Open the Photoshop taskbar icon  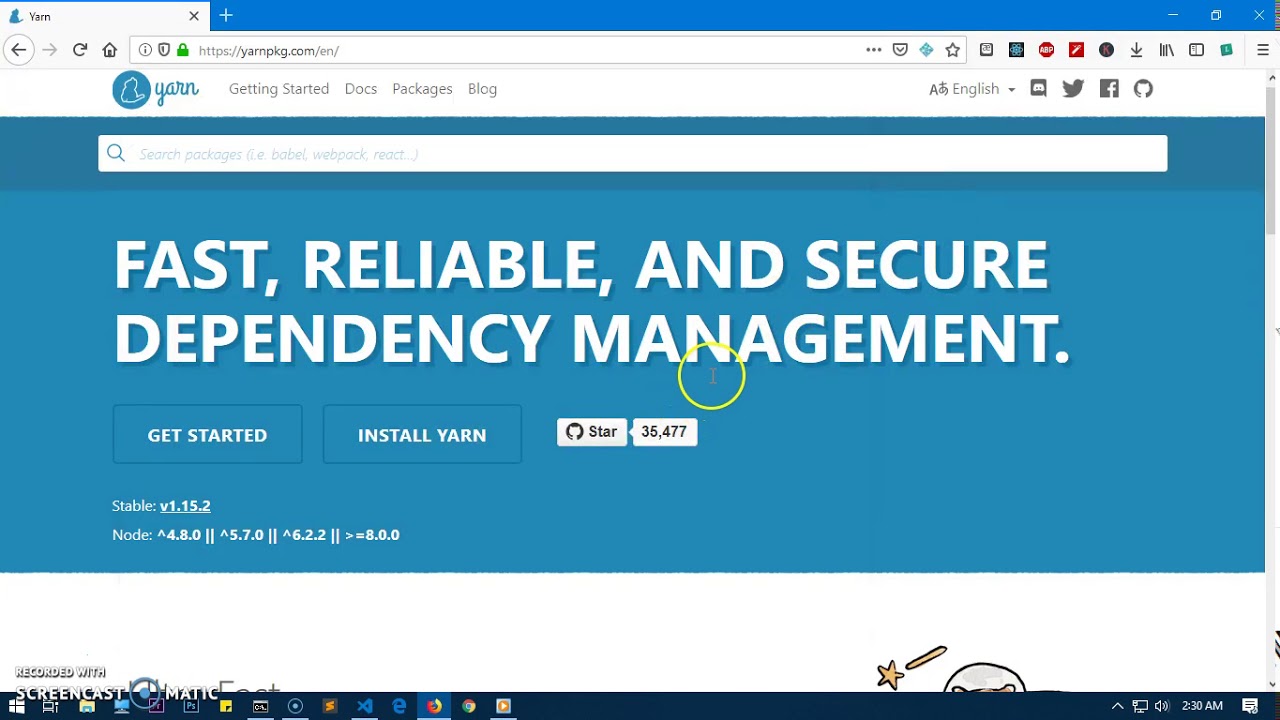(x=190, y=706)
